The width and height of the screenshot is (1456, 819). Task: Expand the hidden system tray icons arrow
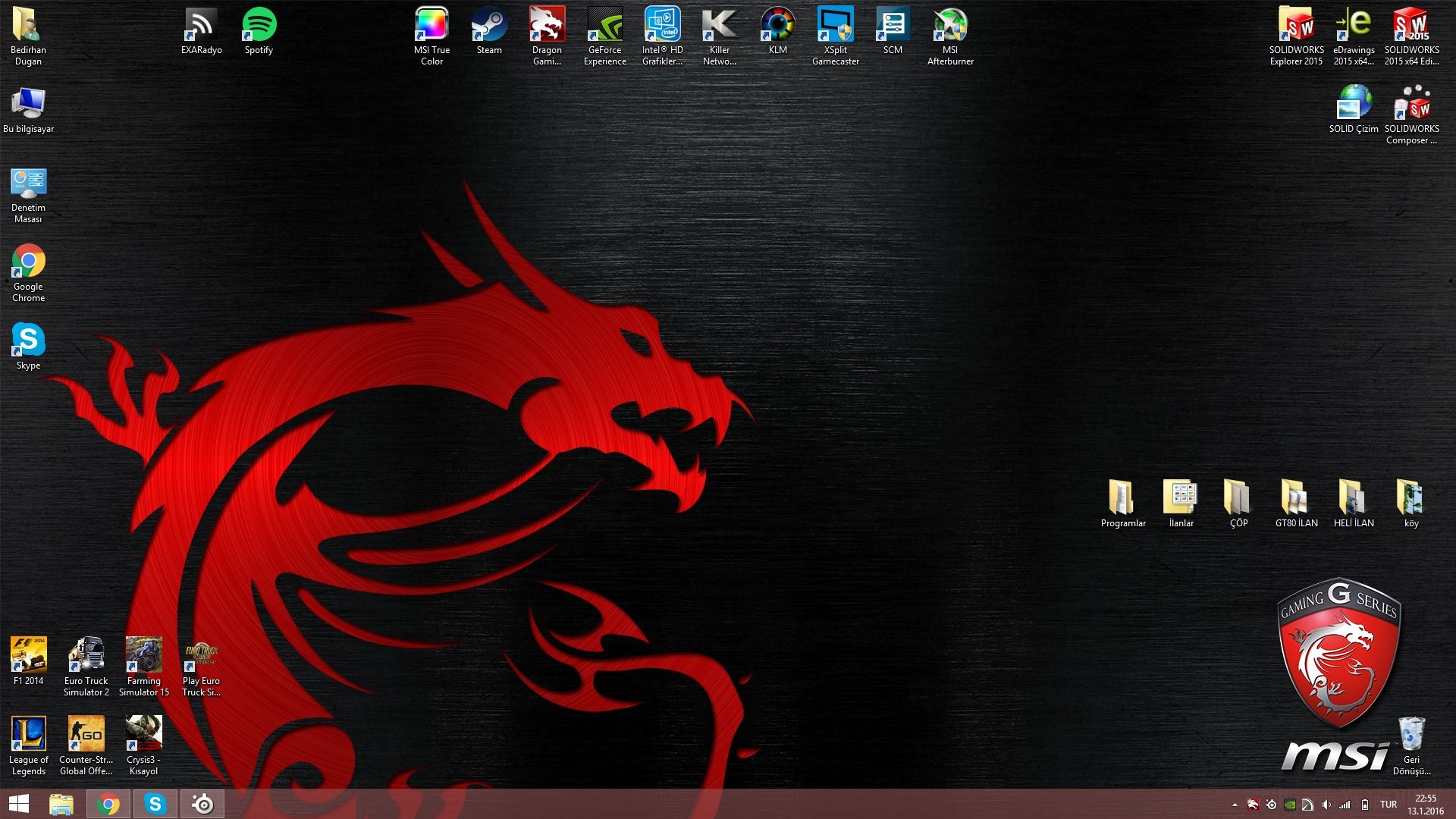pos(1235,805)
